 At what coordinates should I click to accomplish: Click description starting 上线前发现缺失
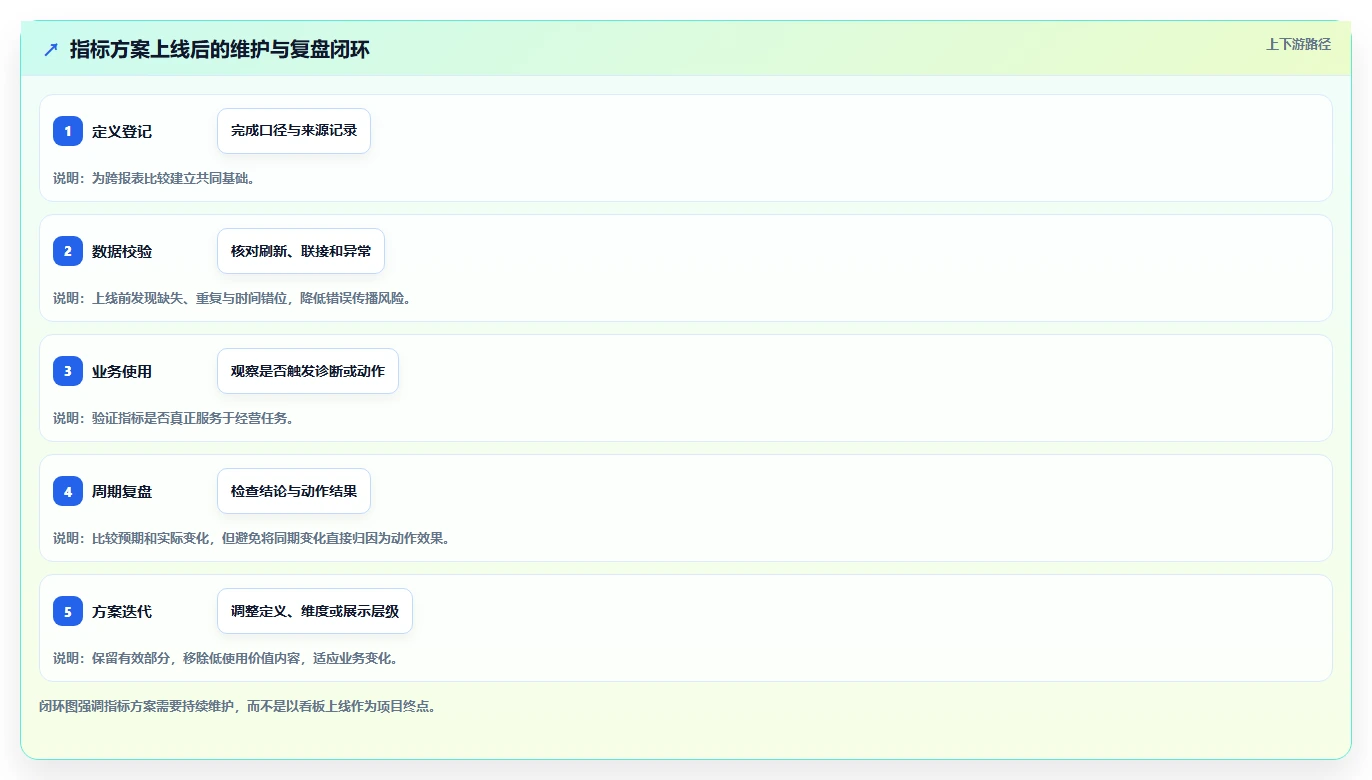pos(232,298)
